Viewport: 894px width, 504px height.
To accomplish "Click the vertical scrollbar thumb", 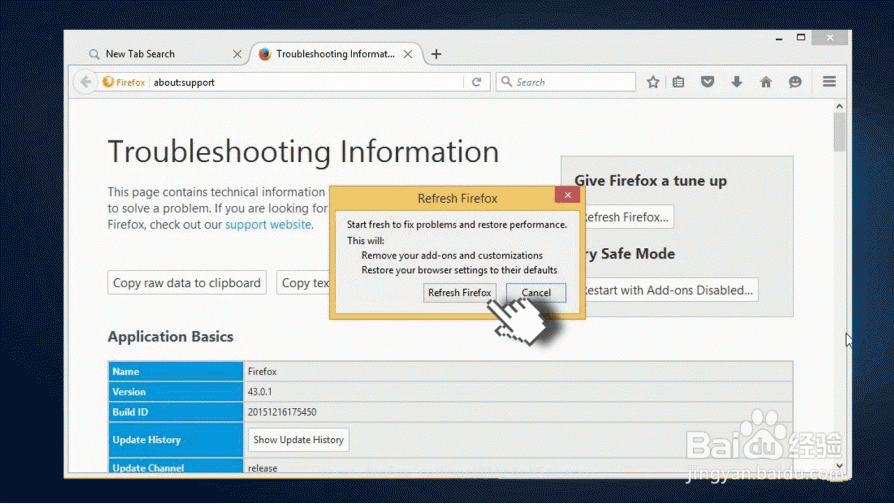I will (839, 132).
